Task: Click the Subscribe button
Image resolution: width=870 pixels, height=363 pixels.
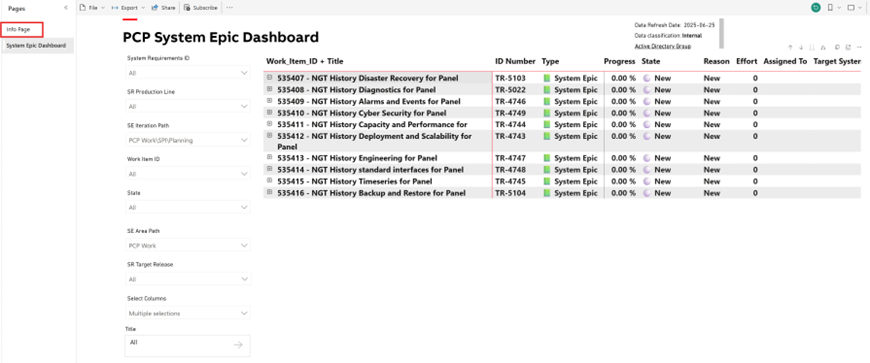Action: pyautogui.click(x=201, y=8)
